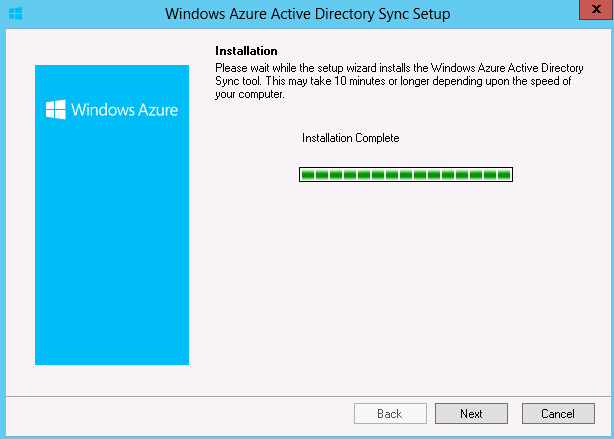Image resolution: width=614 pixels, height=439 pixels.
Task: Click the Windows Azure logo banner
Action: point(112,215)
